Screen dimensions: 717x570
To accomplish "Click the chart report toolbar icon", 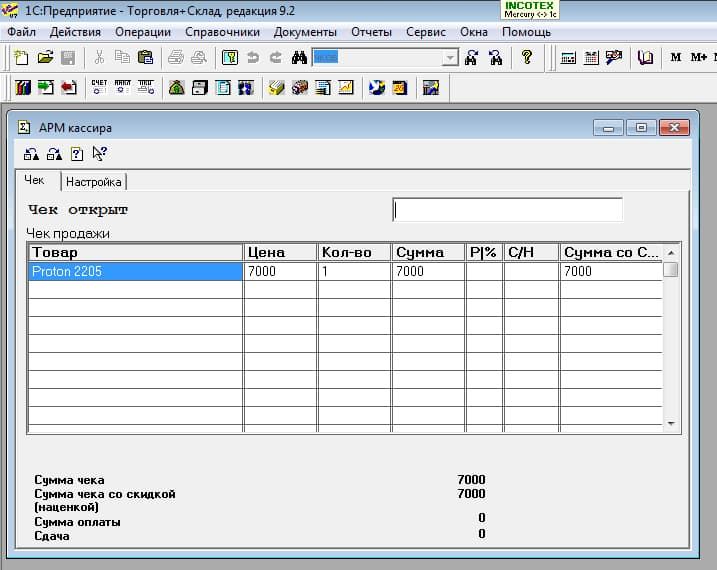I will click(x=346, y=87).
